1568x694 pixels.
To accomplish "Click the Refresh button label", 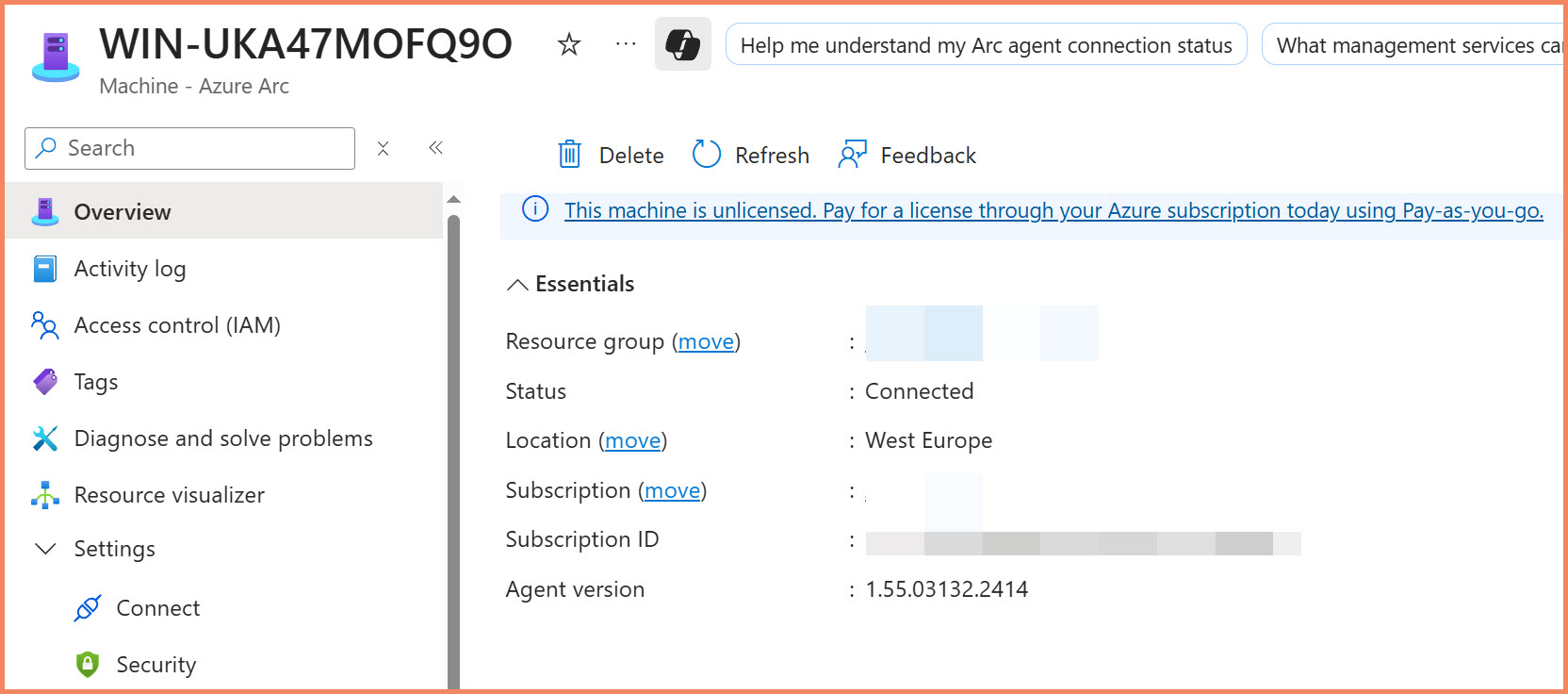I will [772, 156].
